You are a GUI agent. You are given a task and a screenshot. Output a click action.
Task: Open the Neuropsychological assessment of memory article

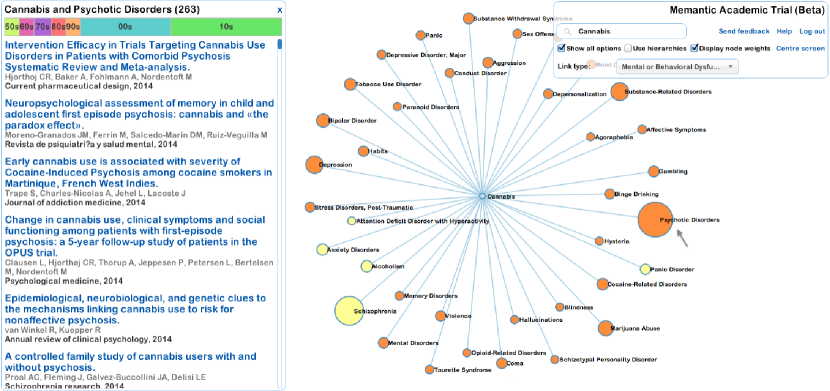140,114
